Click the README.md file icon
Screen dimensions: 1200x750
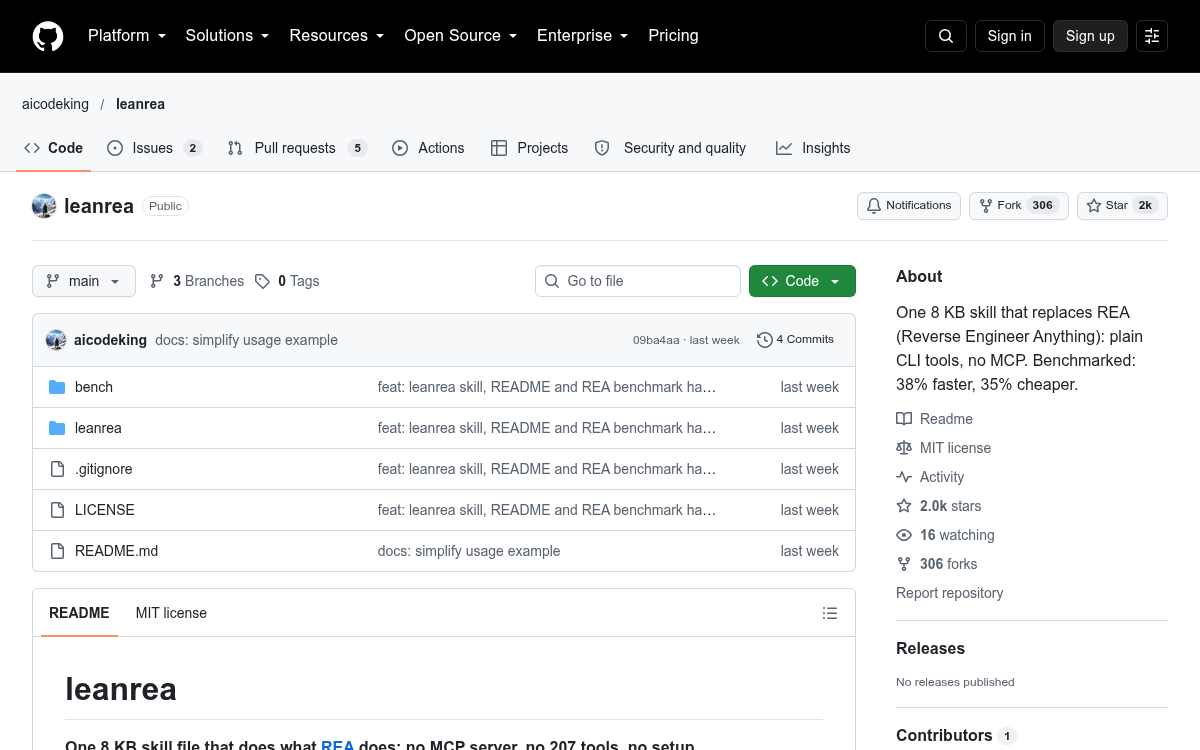57,551
